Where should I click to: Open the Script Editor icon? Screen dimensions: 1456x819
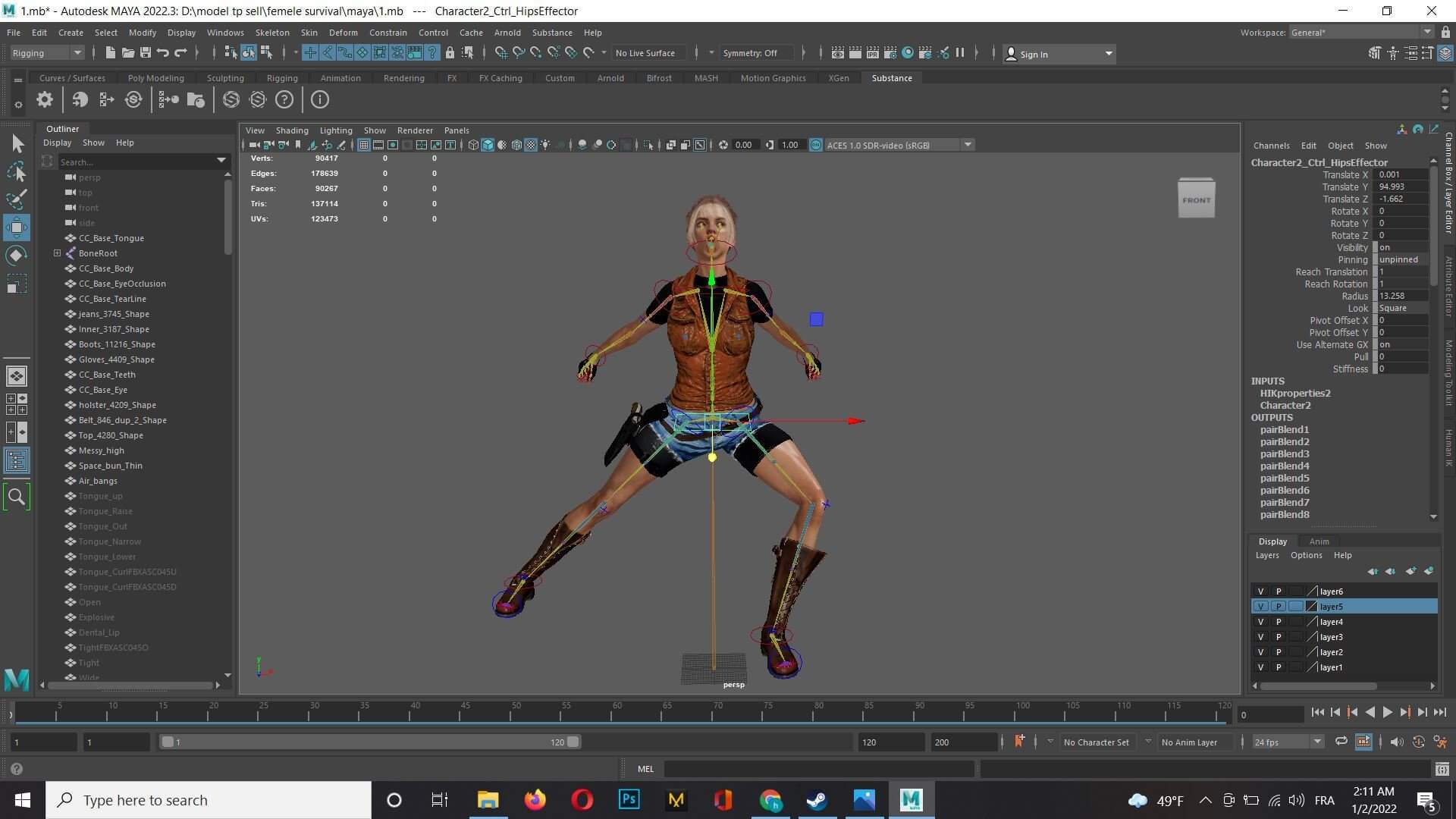coord(1442,769)
